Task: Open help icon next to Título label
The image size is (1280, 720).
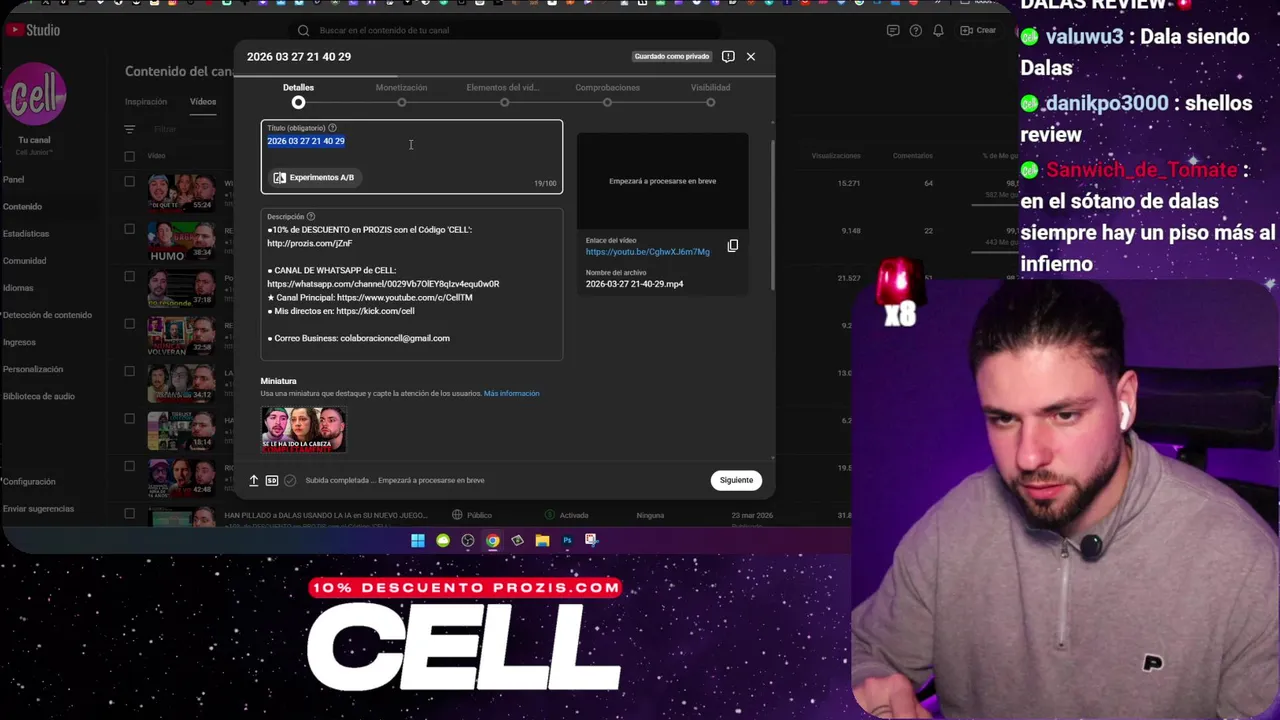Action: [x=332, y=128]
